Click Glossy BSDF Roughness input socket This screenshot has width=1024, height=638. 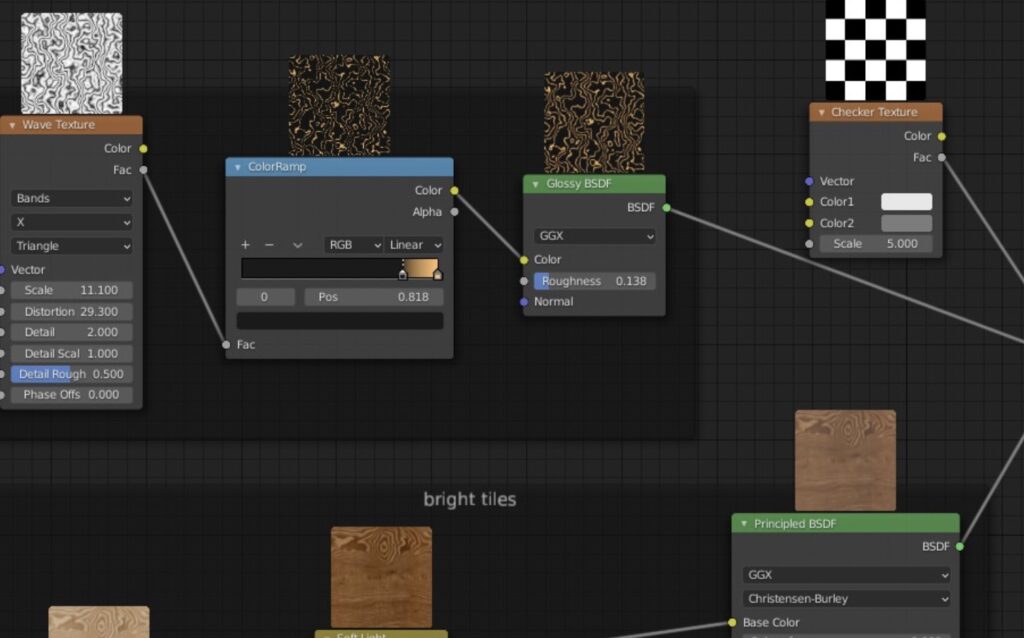[x=524, y=281]
